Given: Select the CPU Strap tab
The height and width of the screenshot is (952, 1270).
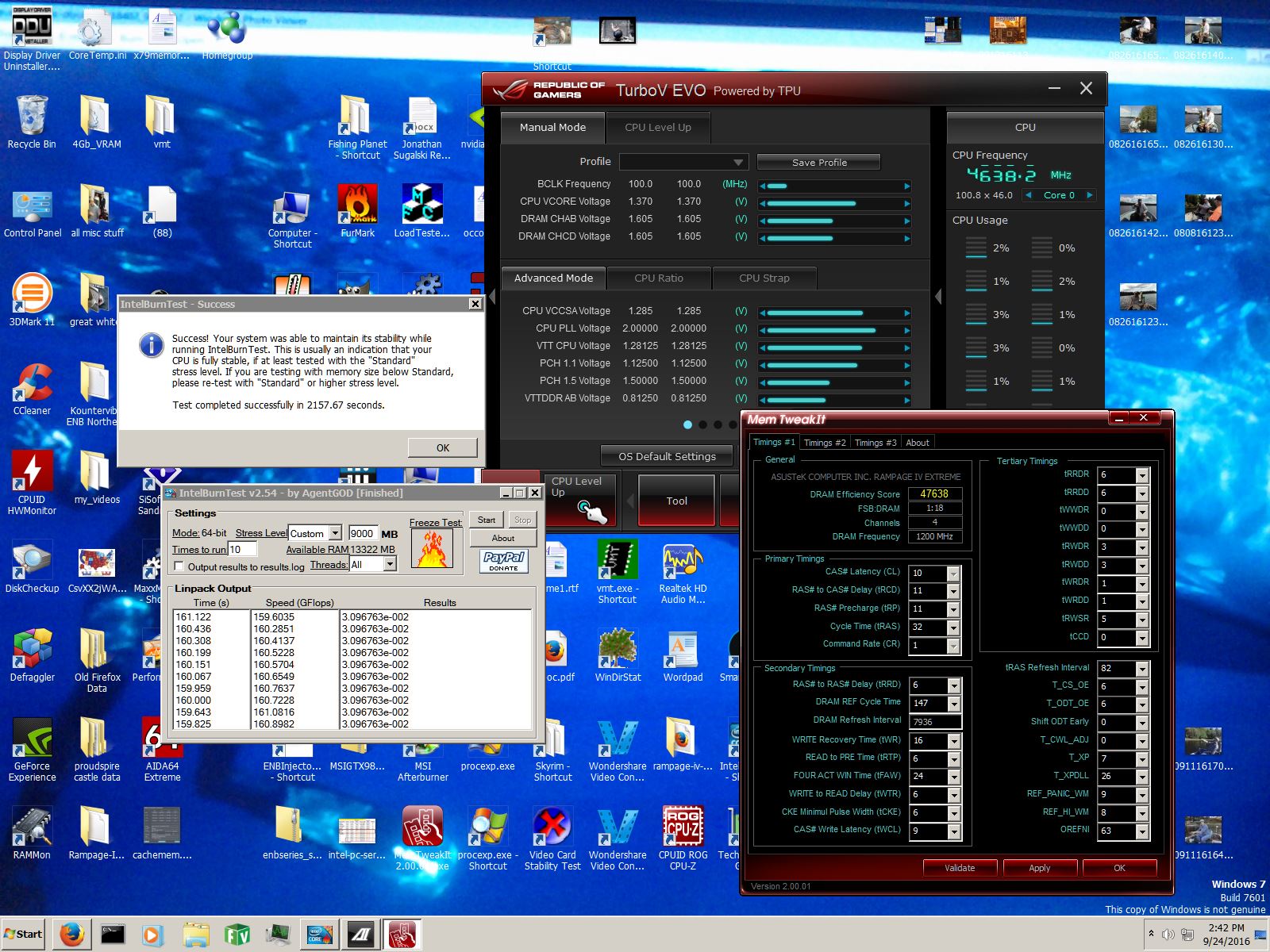Looking at the screenshot, I should tap(764, 278).
